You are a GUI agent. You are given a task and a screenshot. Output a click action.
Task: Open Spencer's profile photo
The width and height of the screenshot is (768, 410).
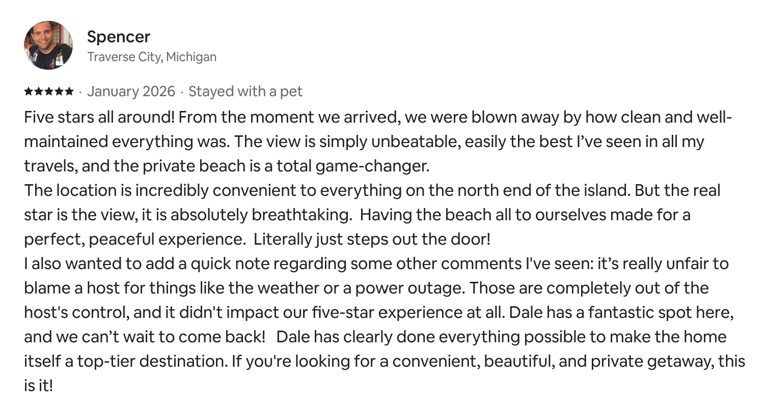tap(48, 45)
